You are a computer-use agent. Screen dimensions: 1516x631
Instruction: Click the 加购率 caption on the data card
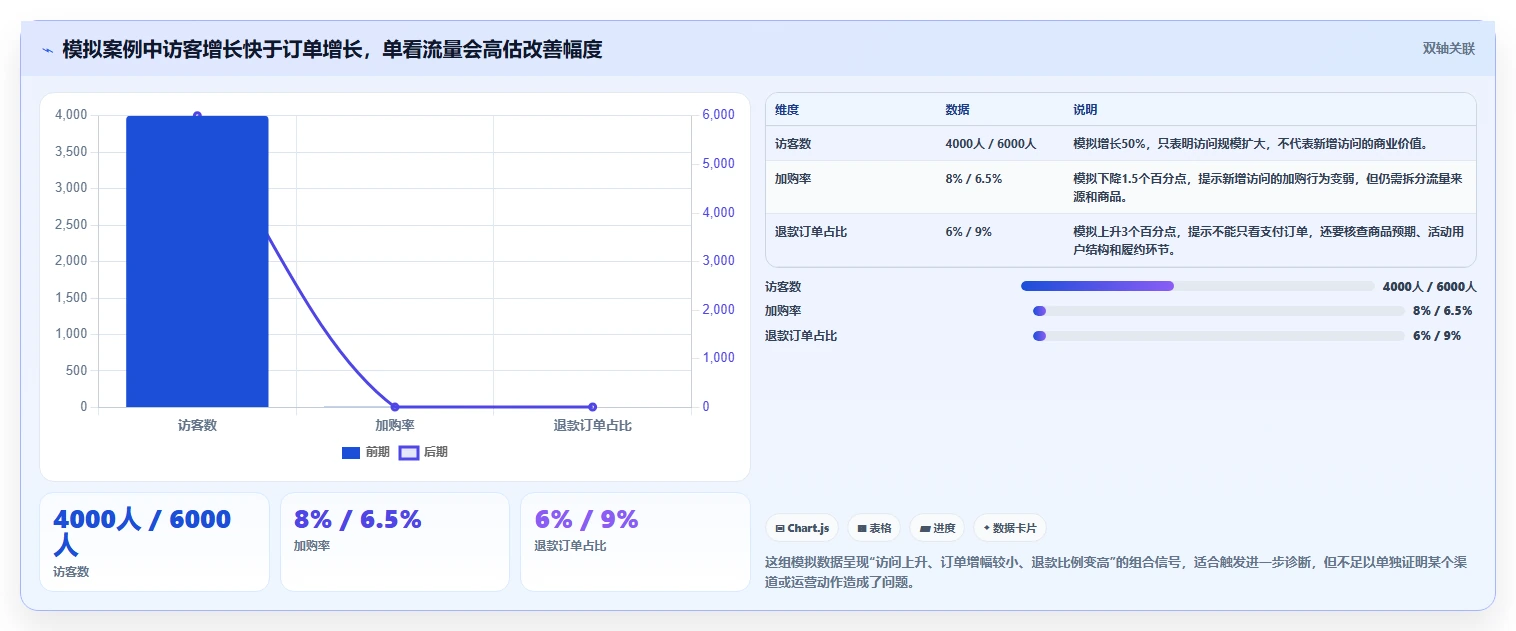tap(311, 546)
